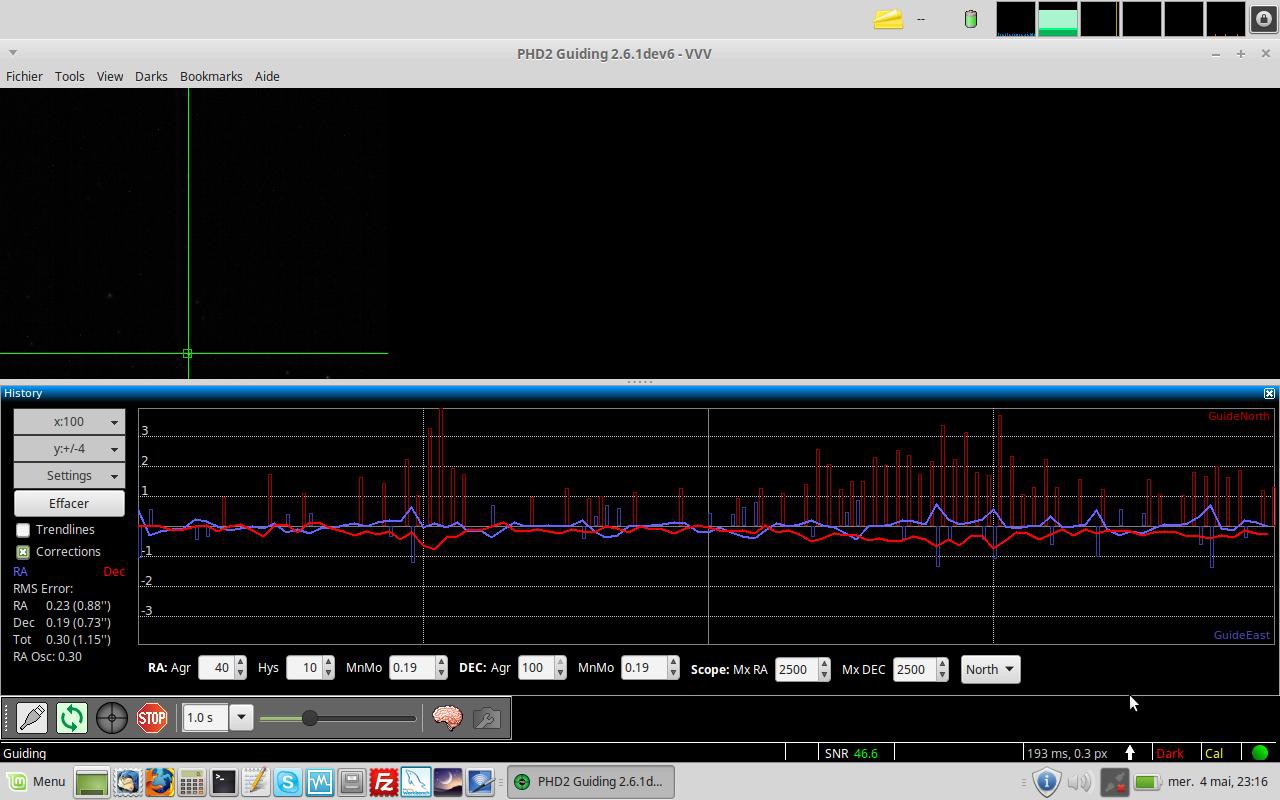Click the volume speaker tray icon

point(1079,782)
